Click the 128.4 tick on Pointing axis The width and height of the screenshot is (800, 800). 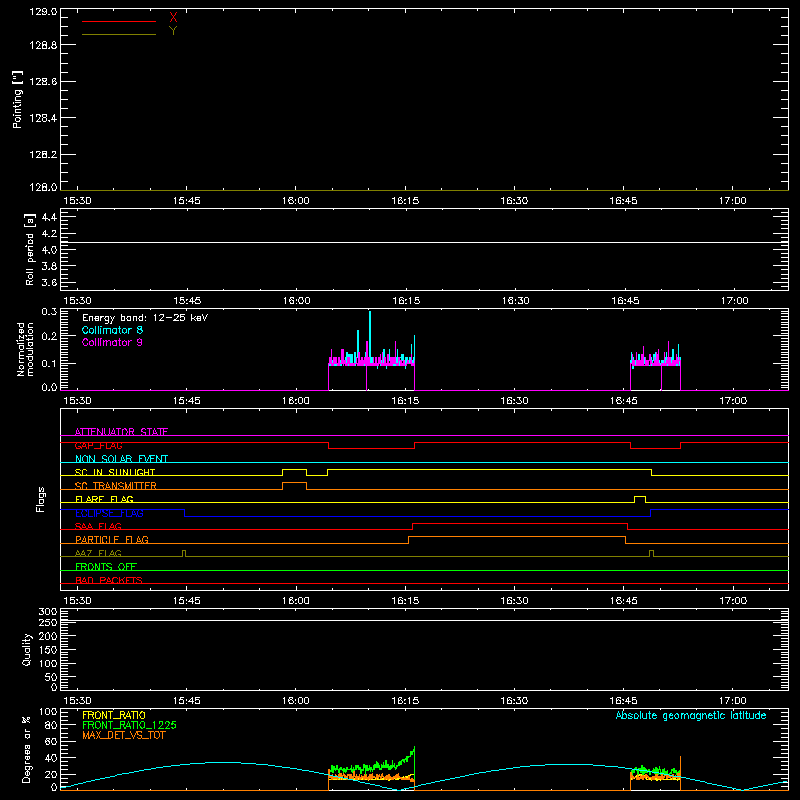(x=43, y=118)
